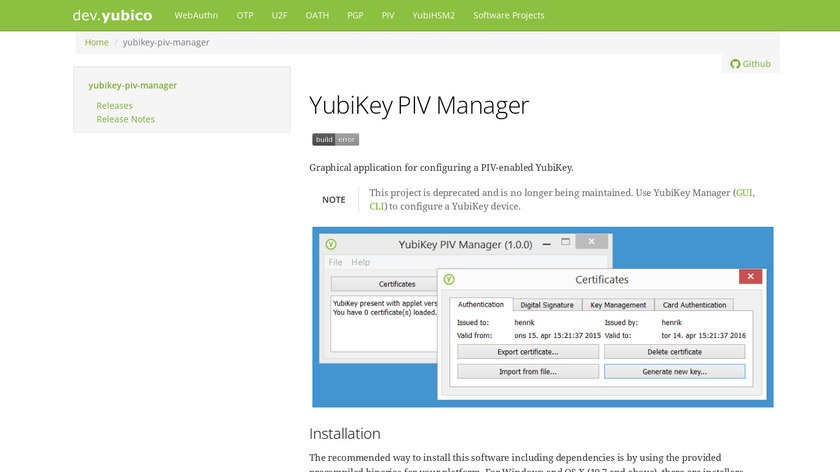
Task: Follow the GUI link in the note
Action: pyautogui.click(x=744, y=193)
